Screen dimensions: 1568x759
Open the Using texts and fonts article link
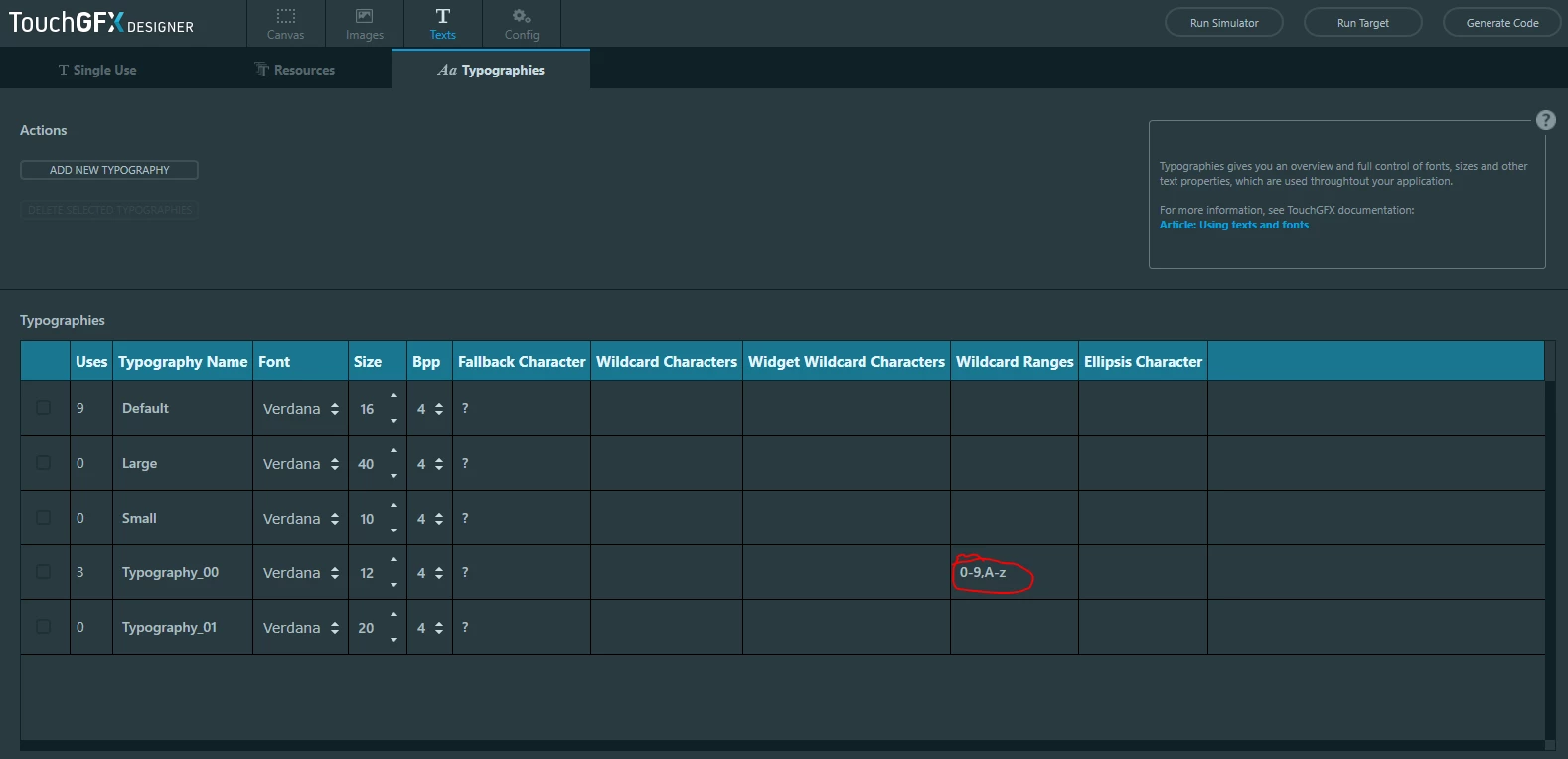coord(1233,225)
